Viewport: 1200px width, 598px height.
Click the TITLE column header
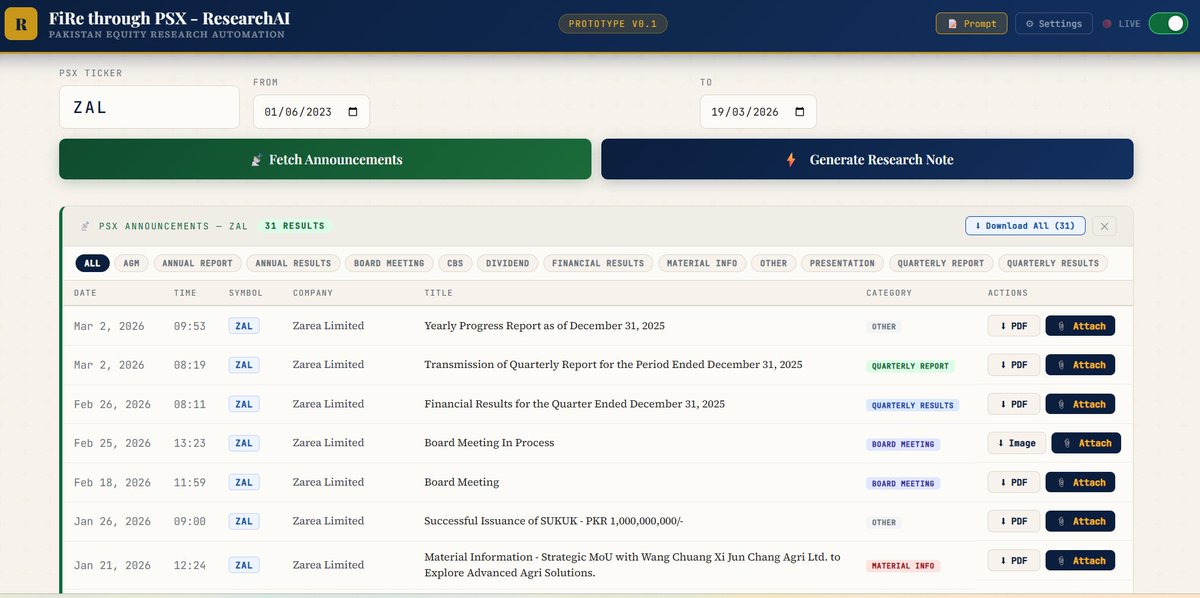(x=438, y=293)
